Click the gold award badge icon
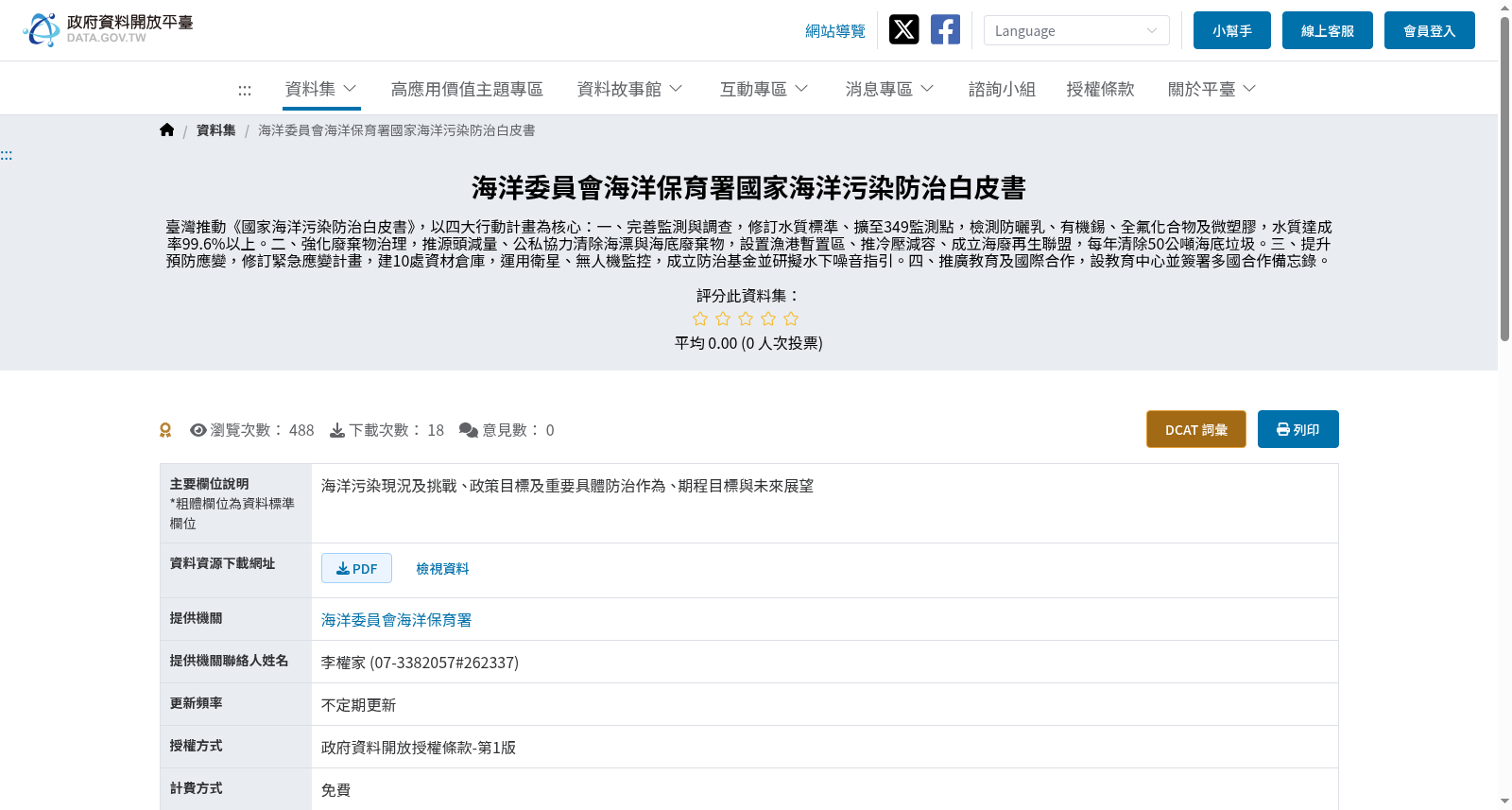 (165, 430)
